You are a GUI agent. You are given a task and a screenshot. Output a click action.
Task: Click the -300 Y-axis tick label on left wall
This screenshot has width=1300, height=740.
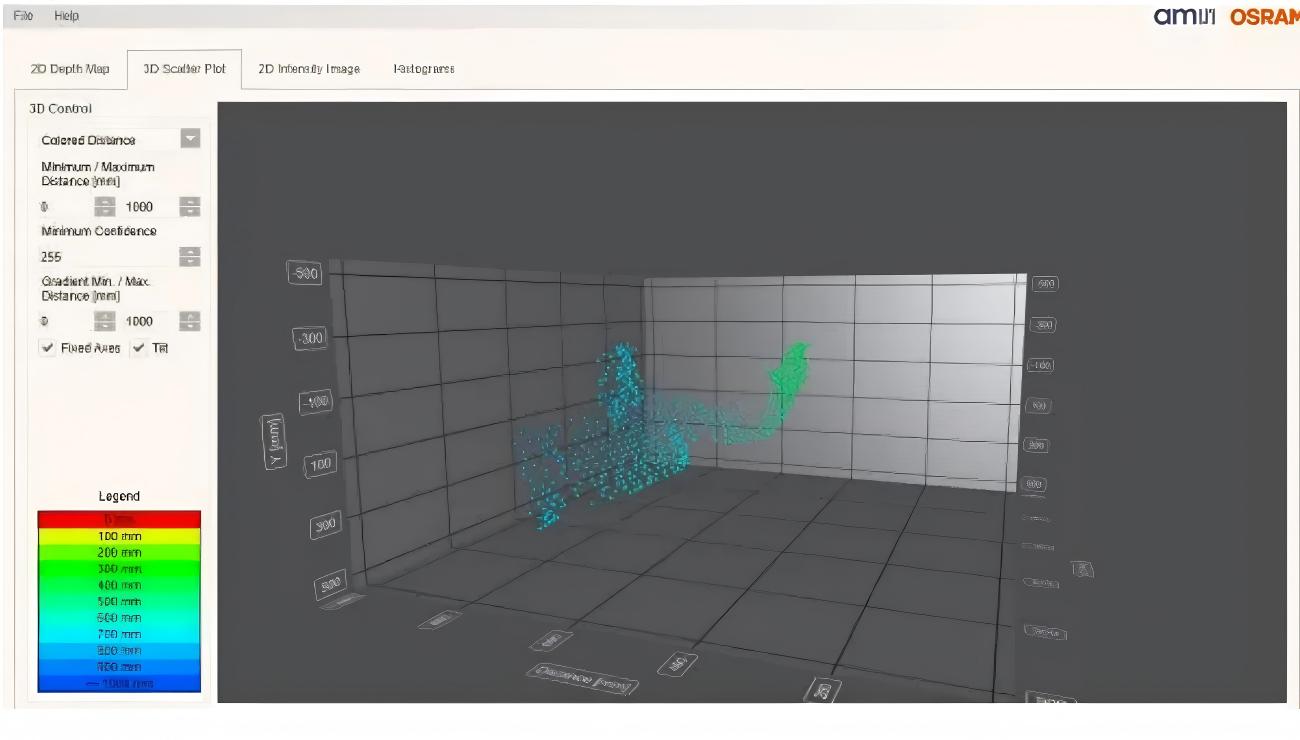tap(310, 339)
